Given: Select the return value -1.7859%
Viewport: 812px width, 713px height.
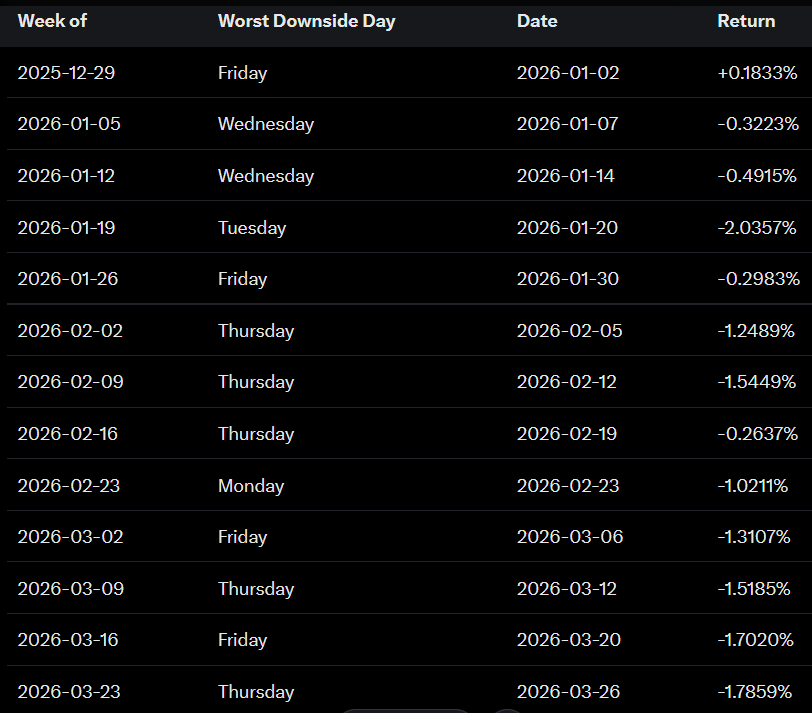Looking at the screenshot, I should point(755,691).
